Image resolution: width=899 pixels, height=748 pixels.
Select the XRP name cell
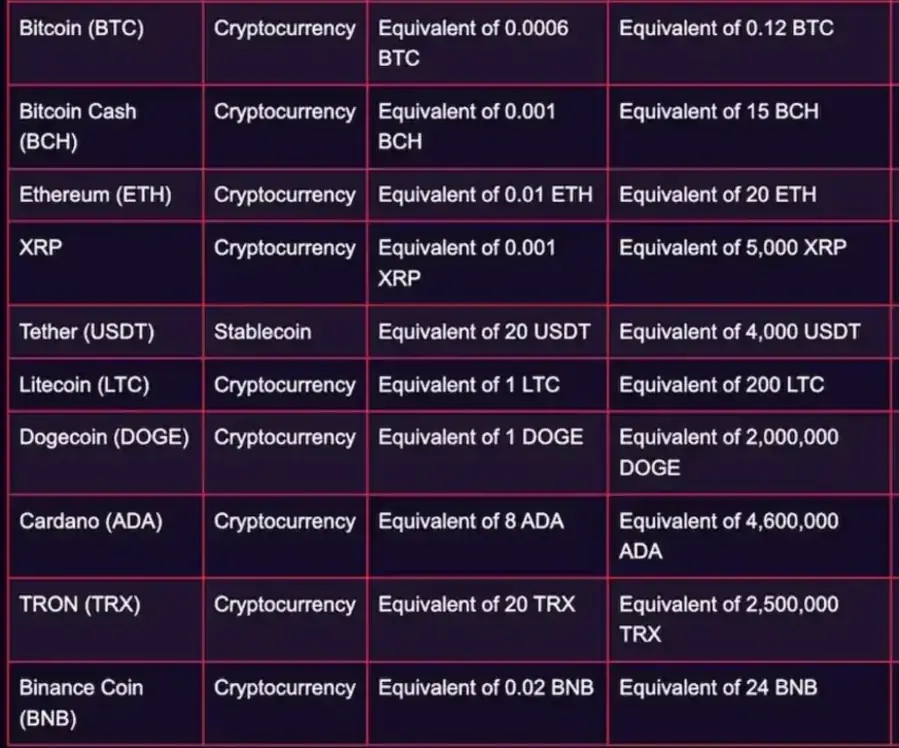[106, 263]
